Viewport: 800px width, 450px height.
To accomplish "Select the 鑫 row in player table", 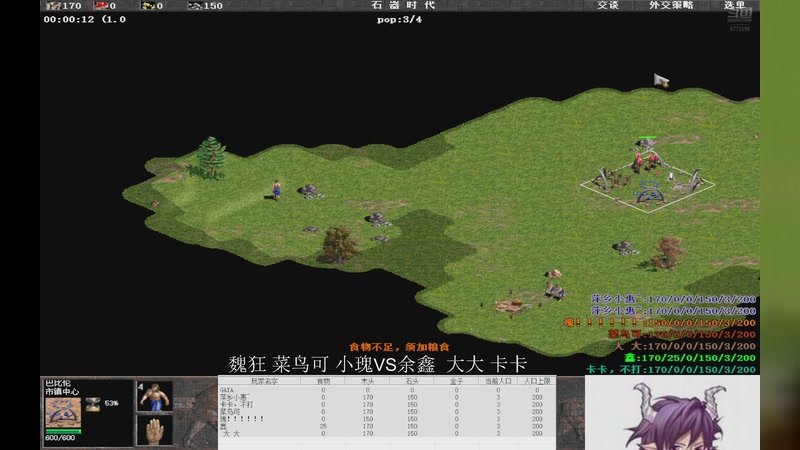I will [387, 426].
